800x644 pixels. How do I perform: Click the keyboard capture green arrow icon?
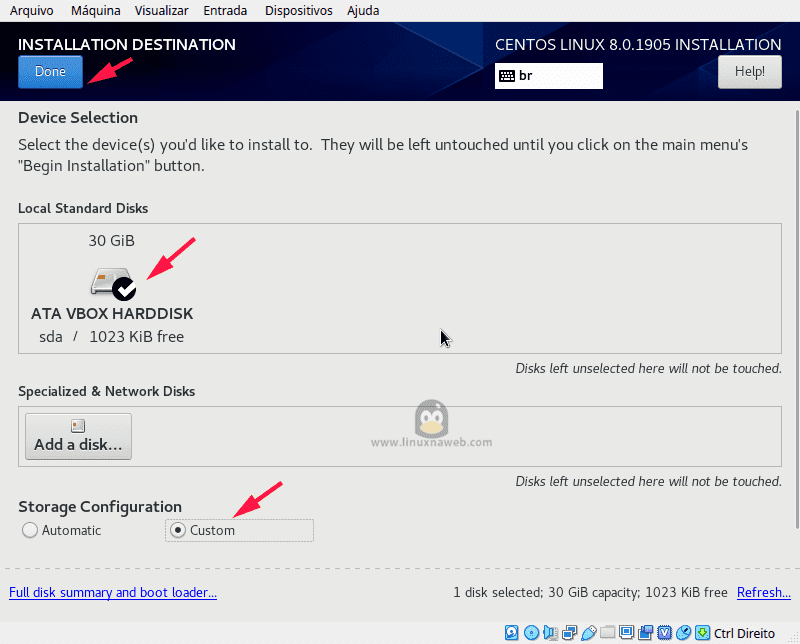[703, 633]
